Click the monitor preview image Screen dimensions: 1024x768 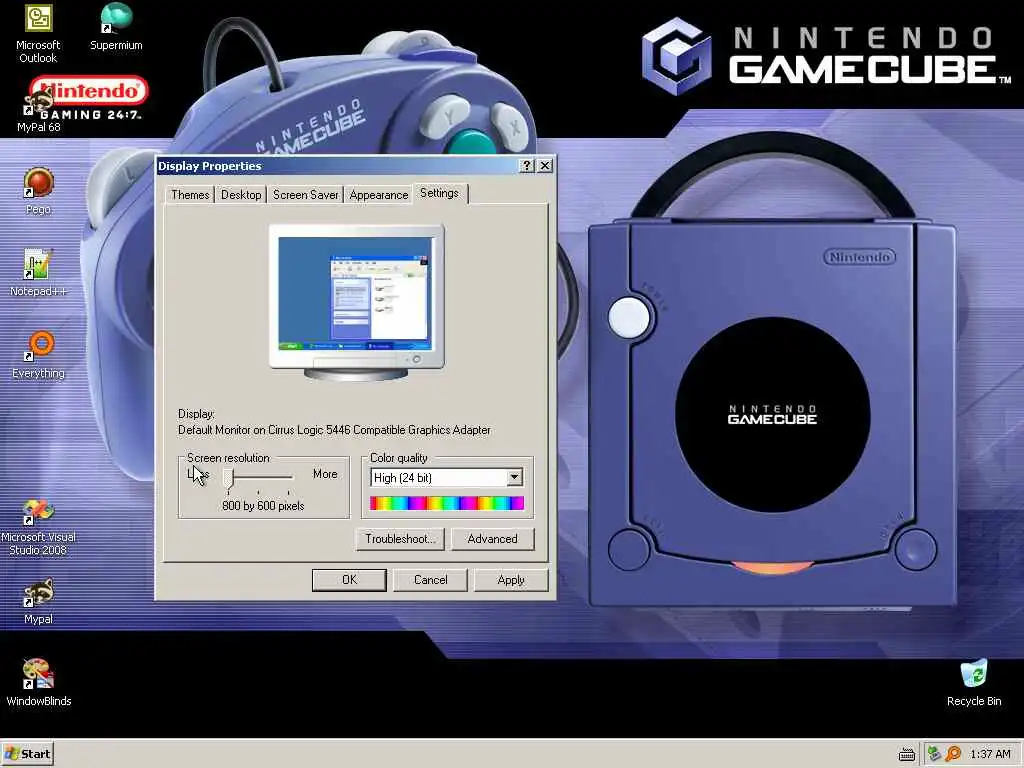[x=357, y=302]
